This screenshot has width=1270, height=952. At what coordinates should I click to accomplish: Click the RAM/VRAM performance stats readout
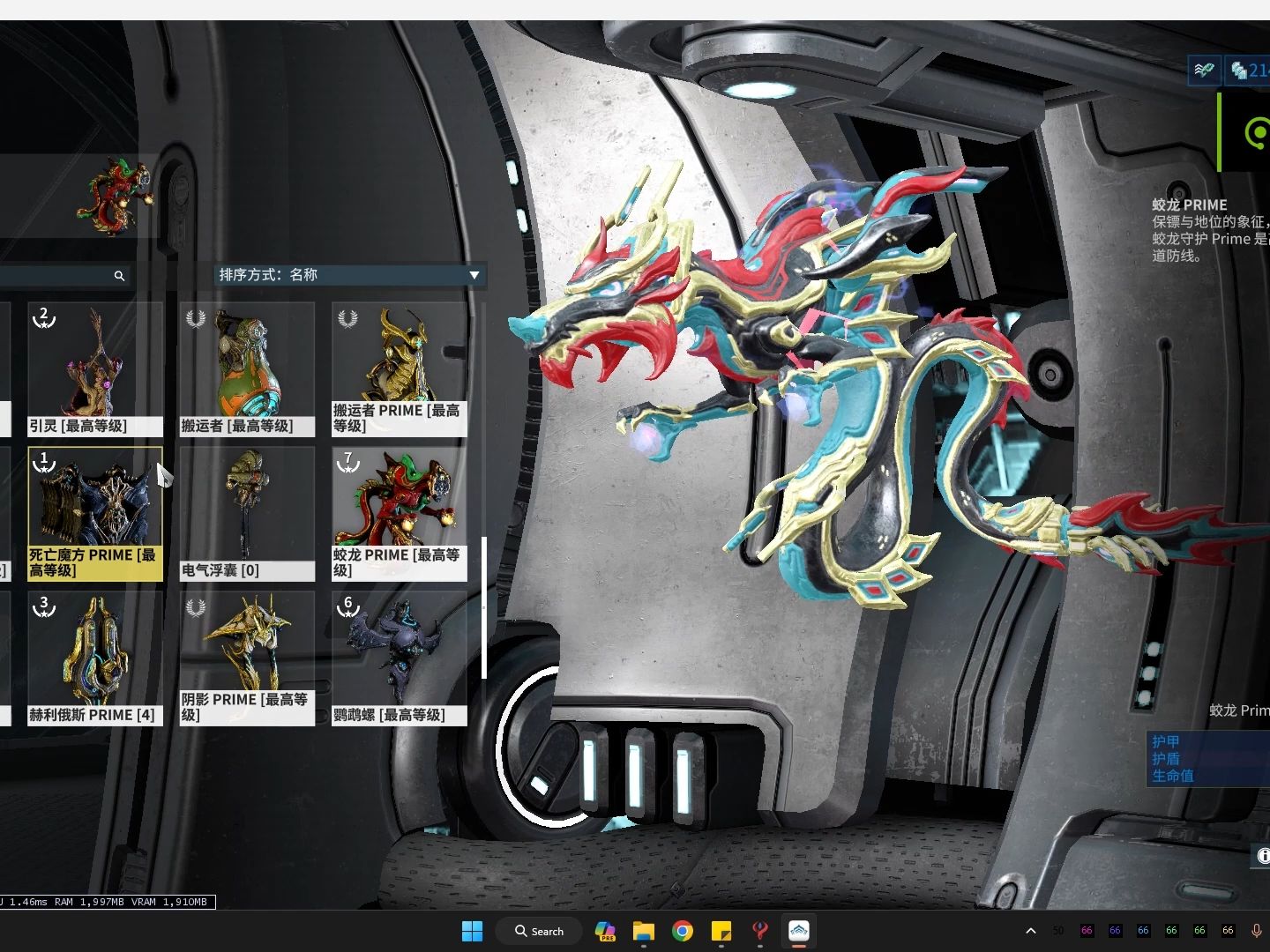(x=106, y=902)
